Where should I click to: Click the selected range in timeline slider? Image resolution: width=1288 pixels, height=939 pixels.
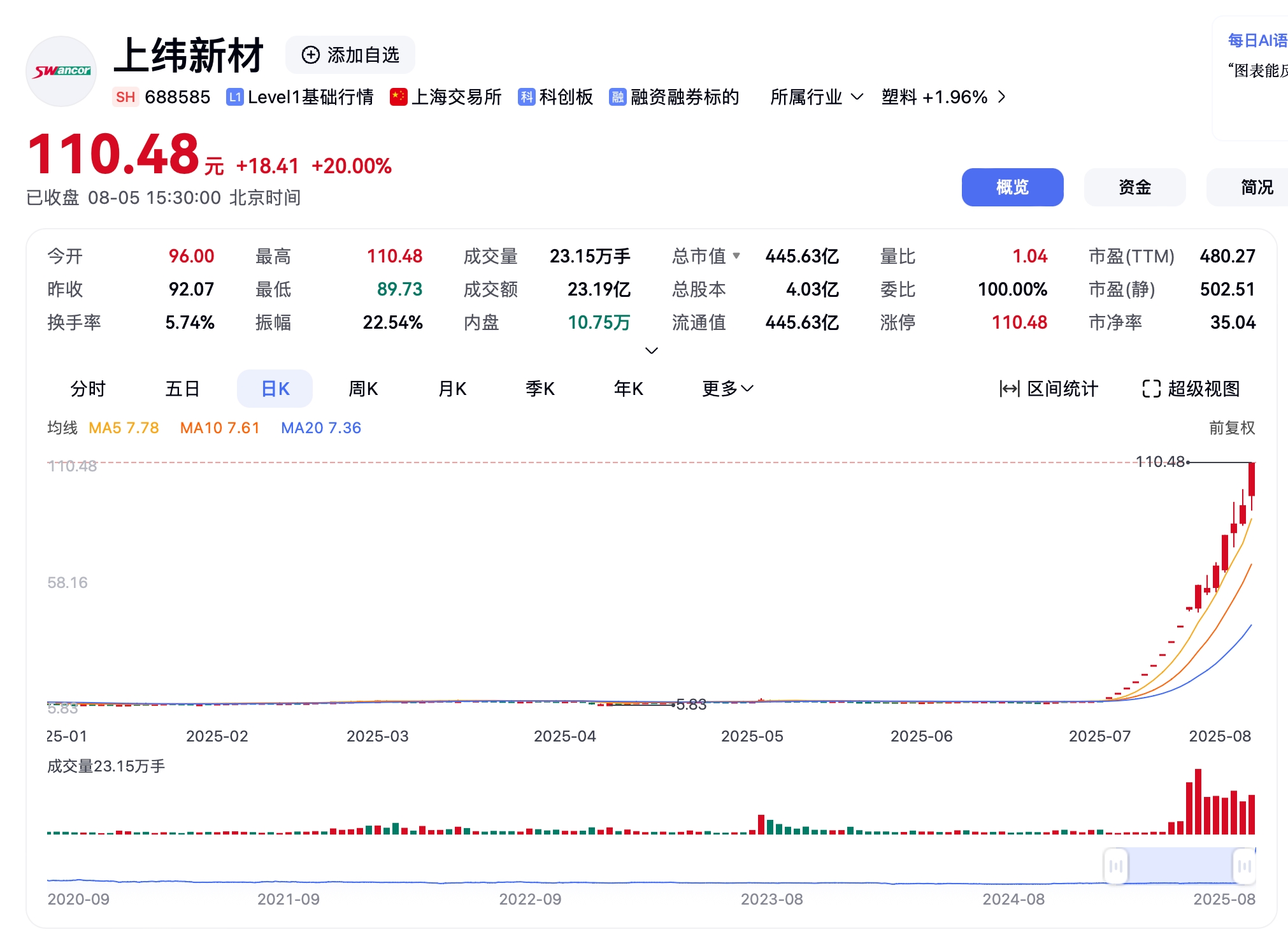pyautogui.click(x=1180, y=866)
